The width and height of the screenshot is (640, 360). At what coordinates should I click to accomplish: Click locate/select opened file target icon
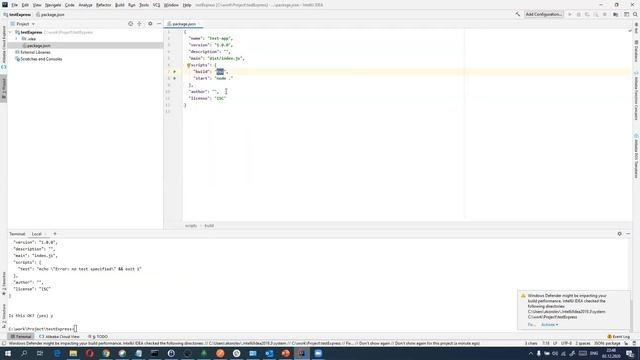click(x=131, y=24)
